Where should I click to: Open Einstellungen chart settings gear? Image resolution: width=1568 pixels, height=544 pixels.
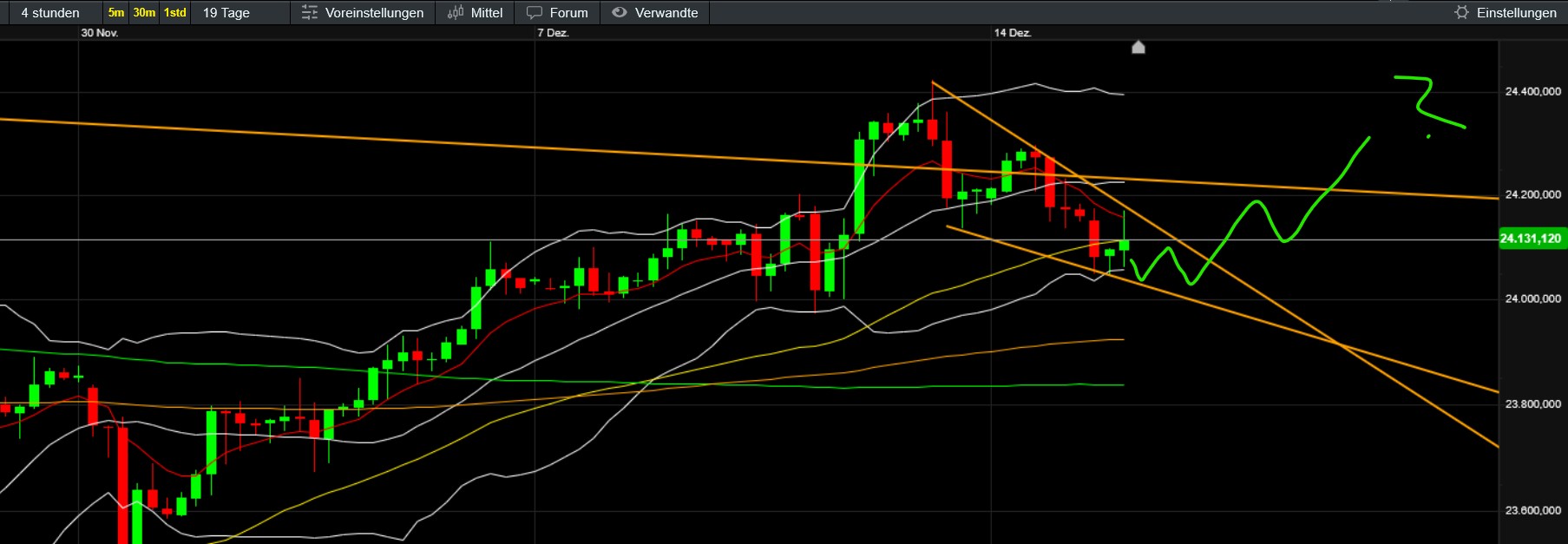coord(1506,13)
